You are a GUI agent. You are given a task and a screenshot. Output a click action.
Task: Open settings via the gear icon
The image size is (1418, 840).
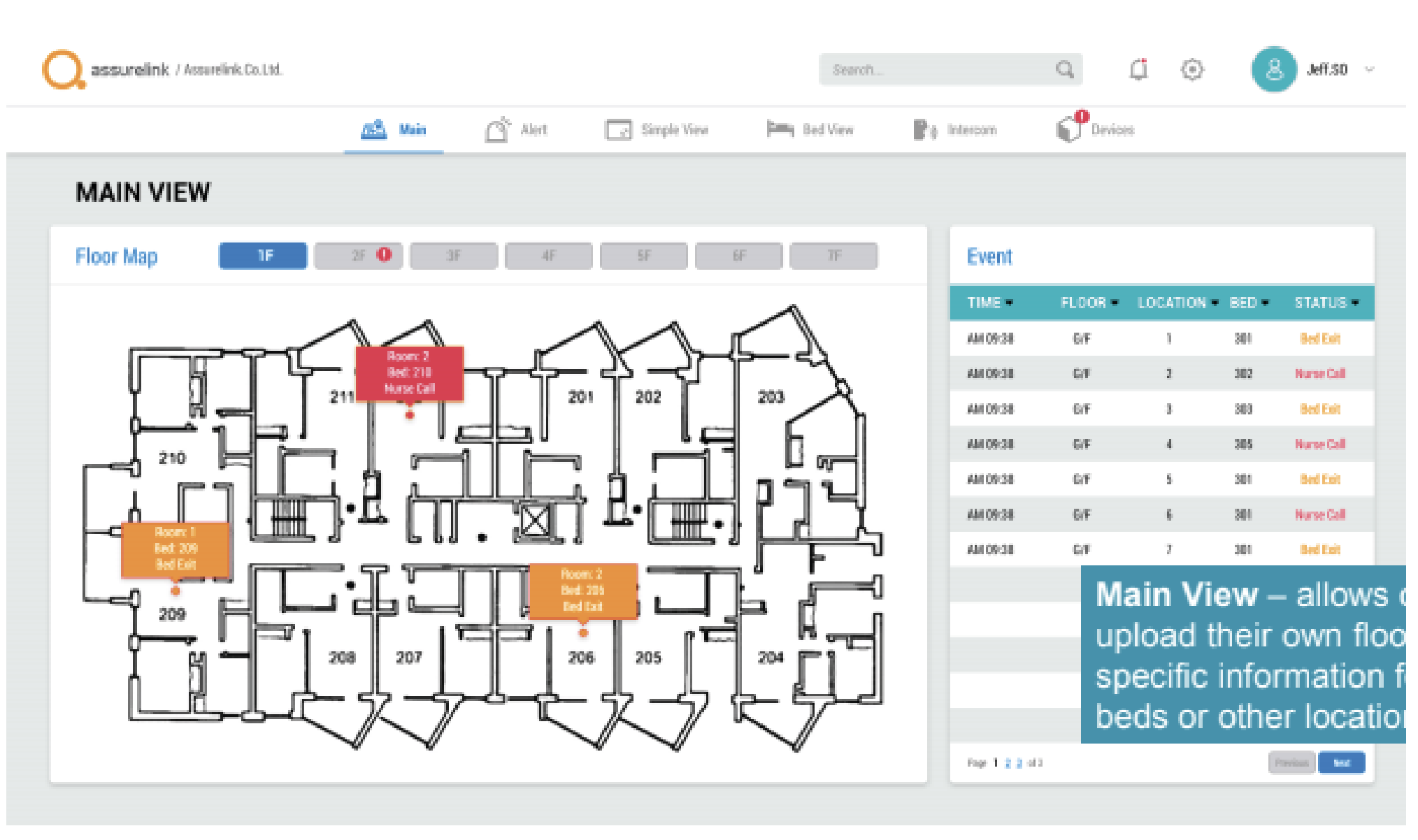pos(1192,69)
